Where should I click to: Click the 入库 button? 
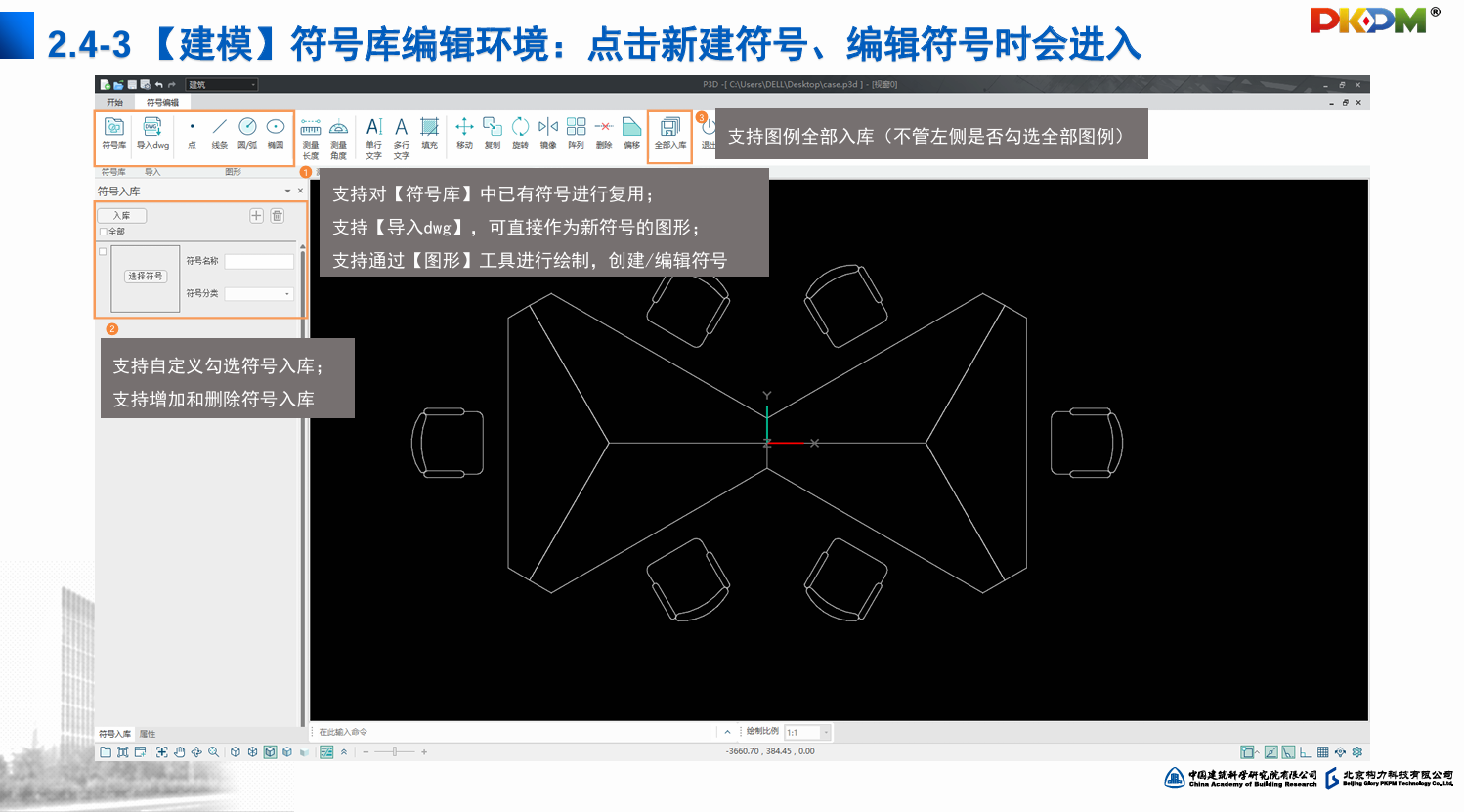121,216
